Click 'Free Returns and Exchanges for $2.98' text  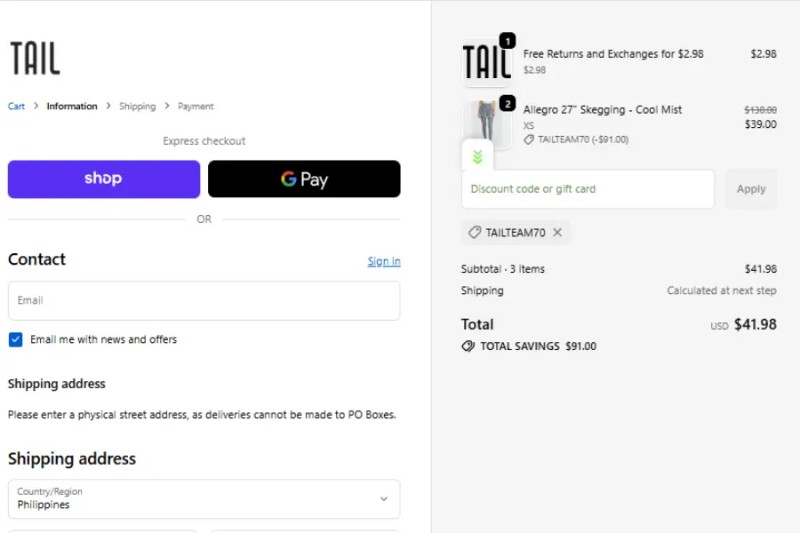pyautogui.click(x=613, y=54)
